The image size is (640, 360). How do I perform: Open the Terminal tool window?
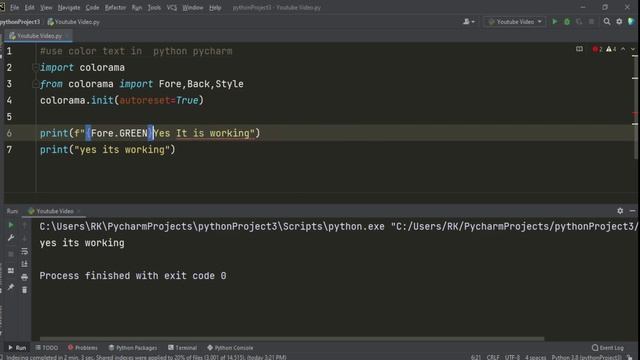182,348
